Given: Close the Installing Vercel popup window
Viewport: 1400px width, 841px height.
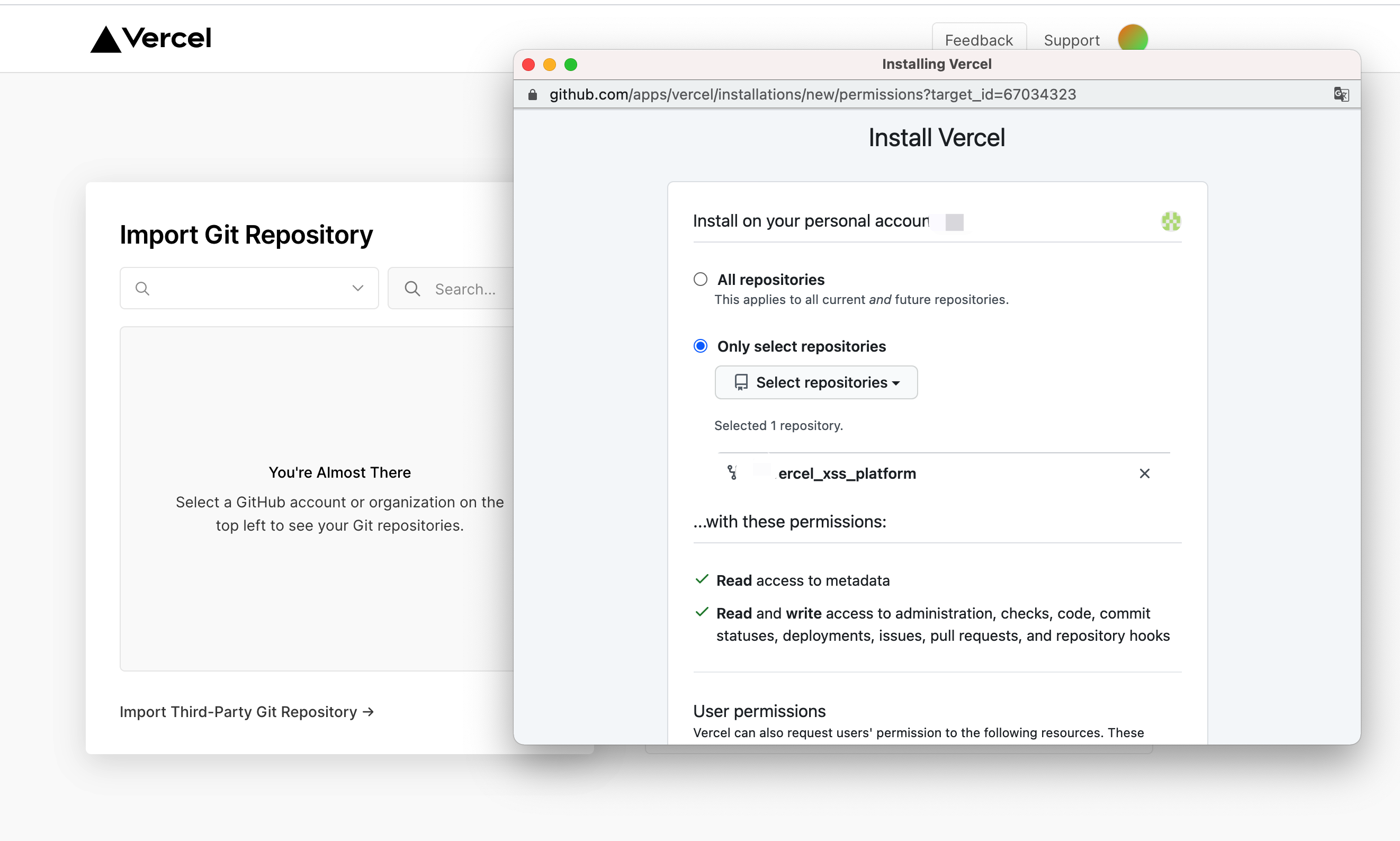Looking at the screenshot, I should [528, 65].
